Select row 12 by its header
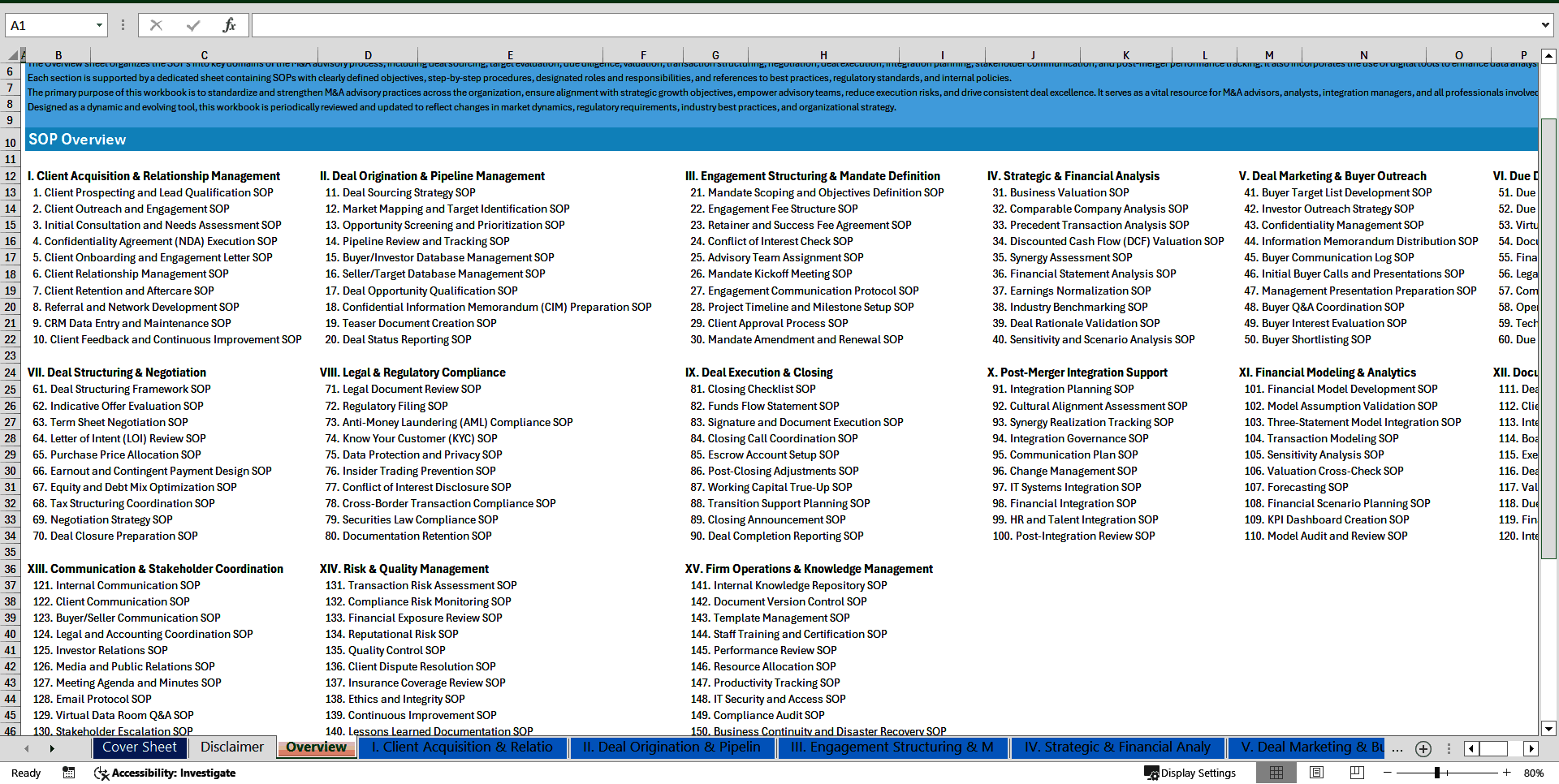The height and width of the screenshot is (784, 1559). tap(10, 176)
